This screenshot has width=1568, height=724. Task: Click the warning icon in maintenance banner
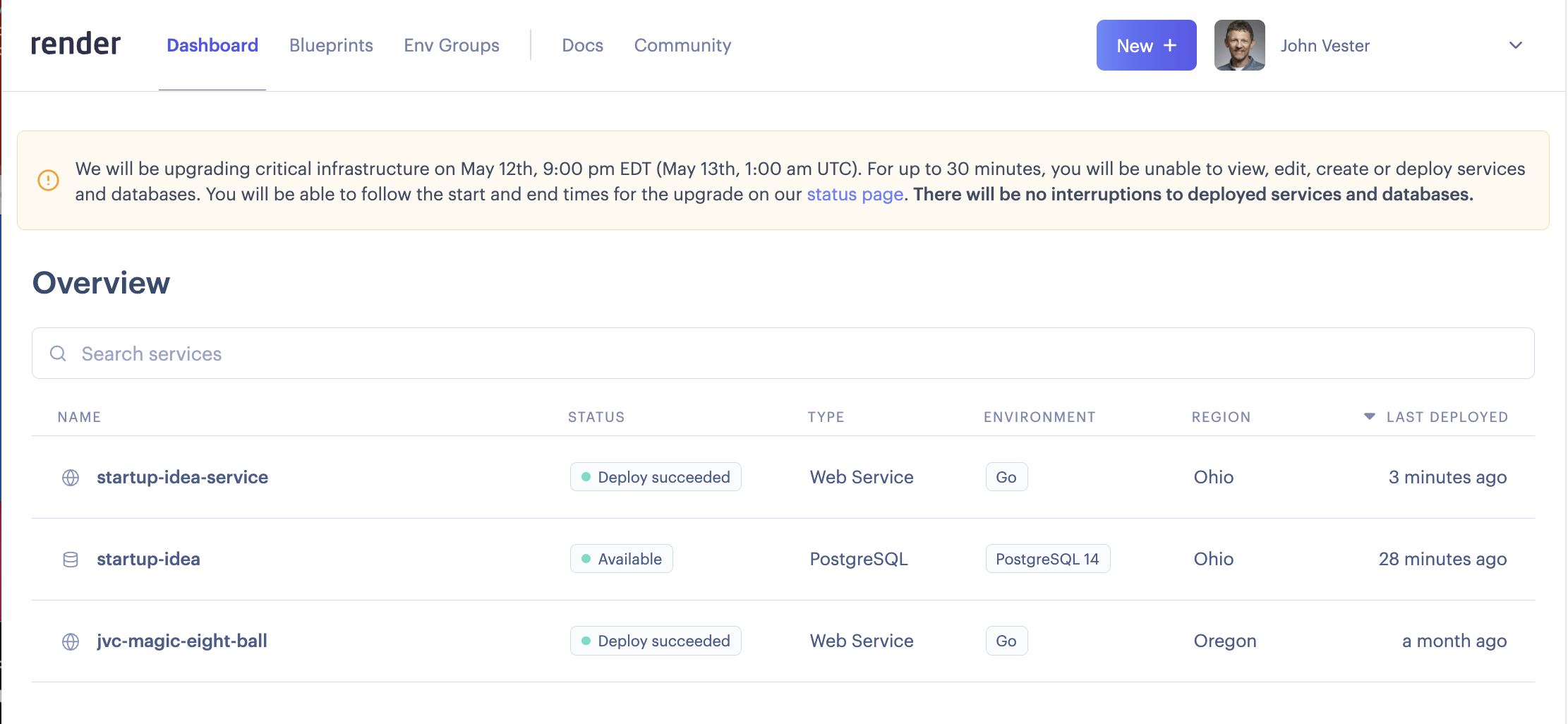[48, 181]
